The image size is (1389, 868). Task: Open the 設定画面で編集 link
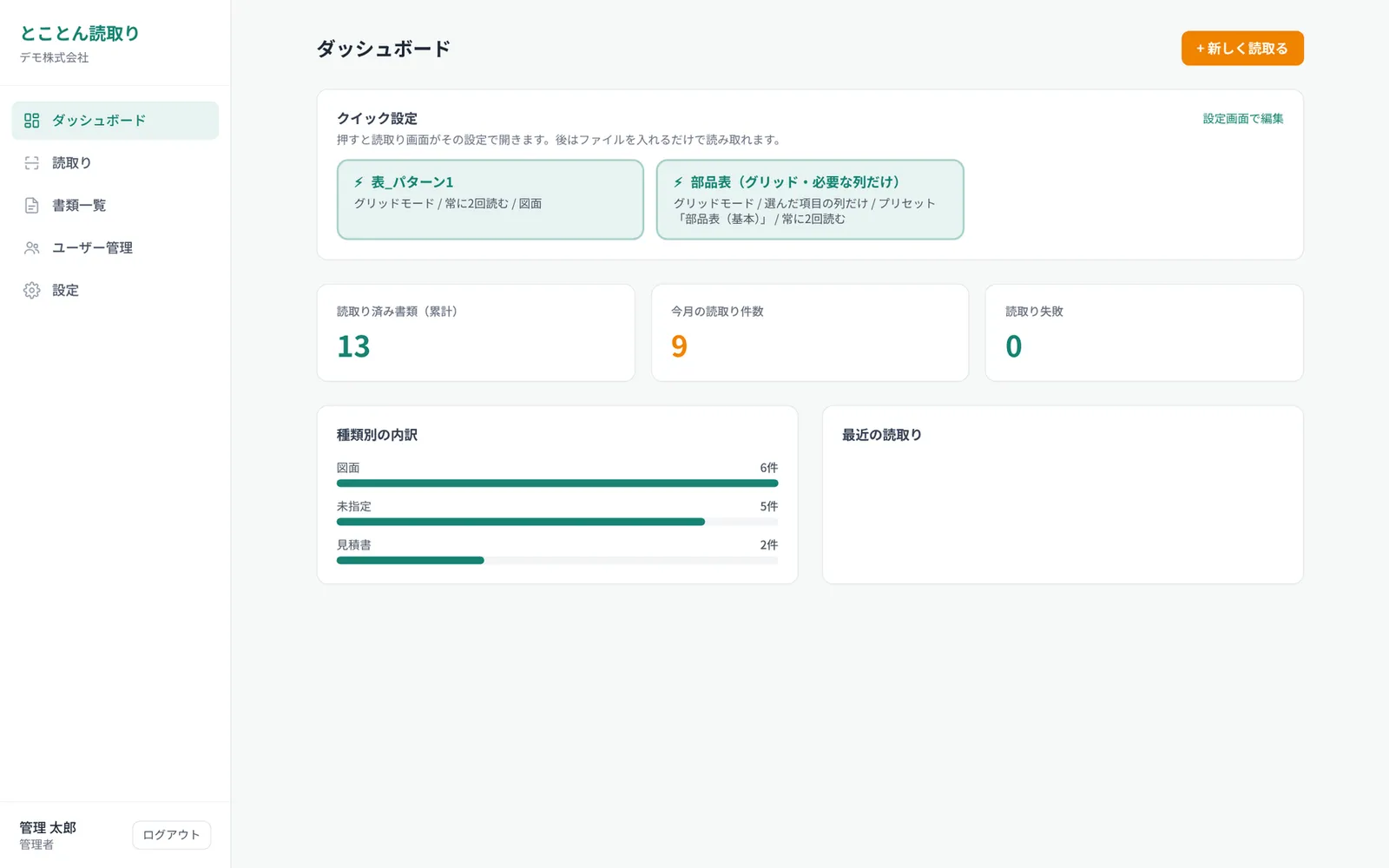[x=1243, y=119]
